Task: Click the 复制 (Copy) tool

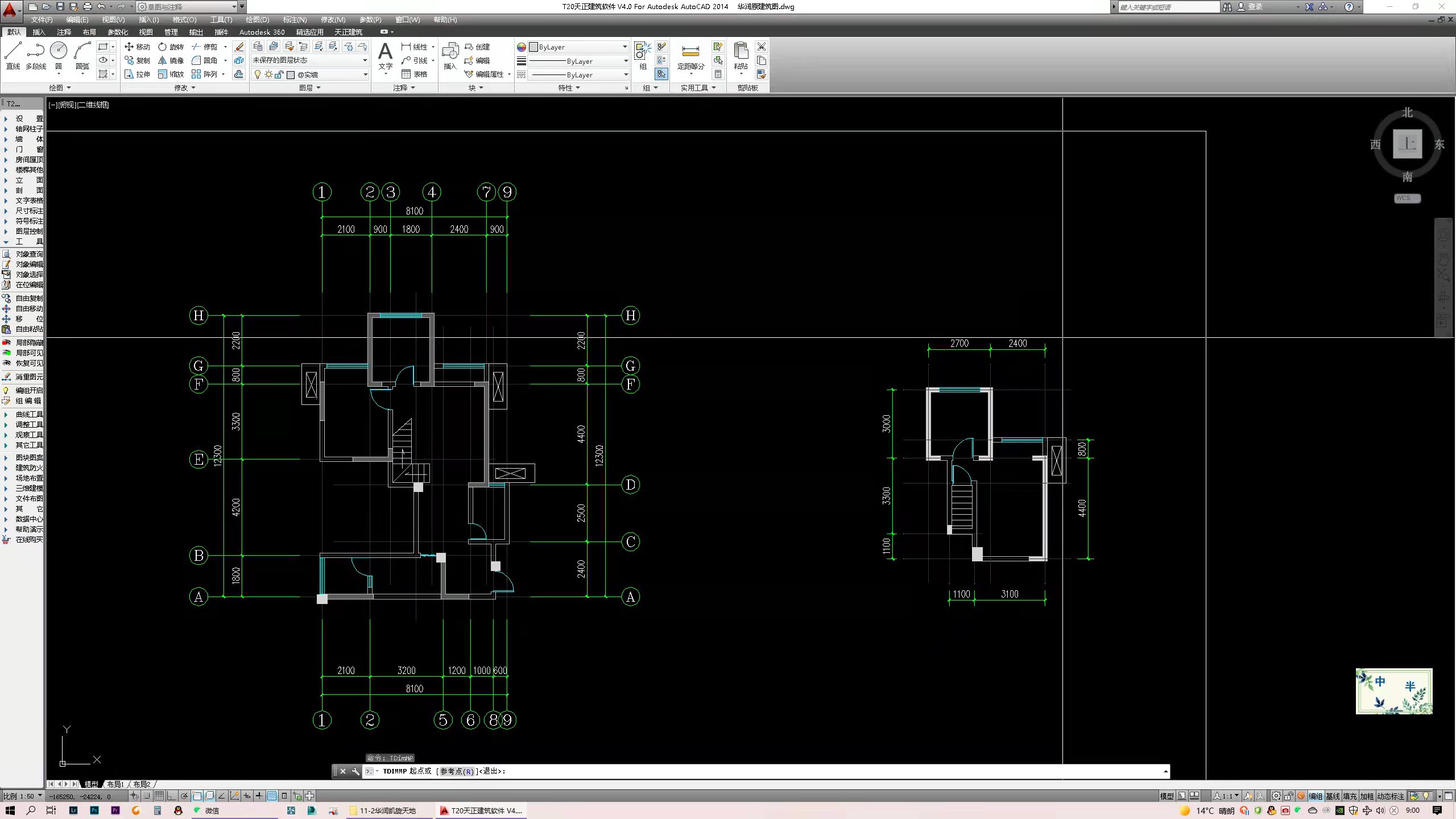Action: (x=137, y=60)
